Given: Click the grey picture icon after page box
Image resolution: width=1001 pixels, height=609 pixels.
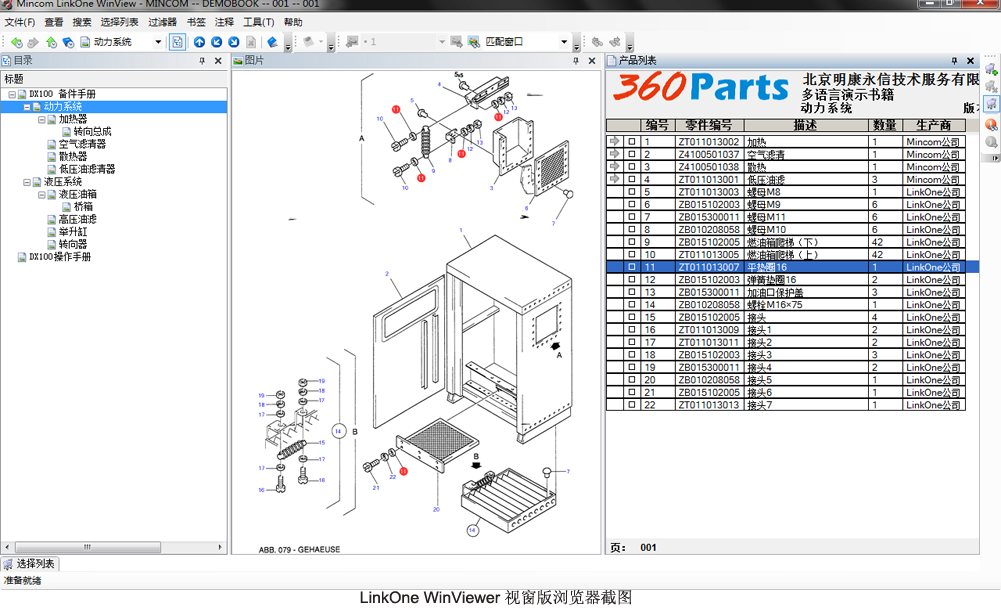Looking at the screenshot, I should (456, 42).
